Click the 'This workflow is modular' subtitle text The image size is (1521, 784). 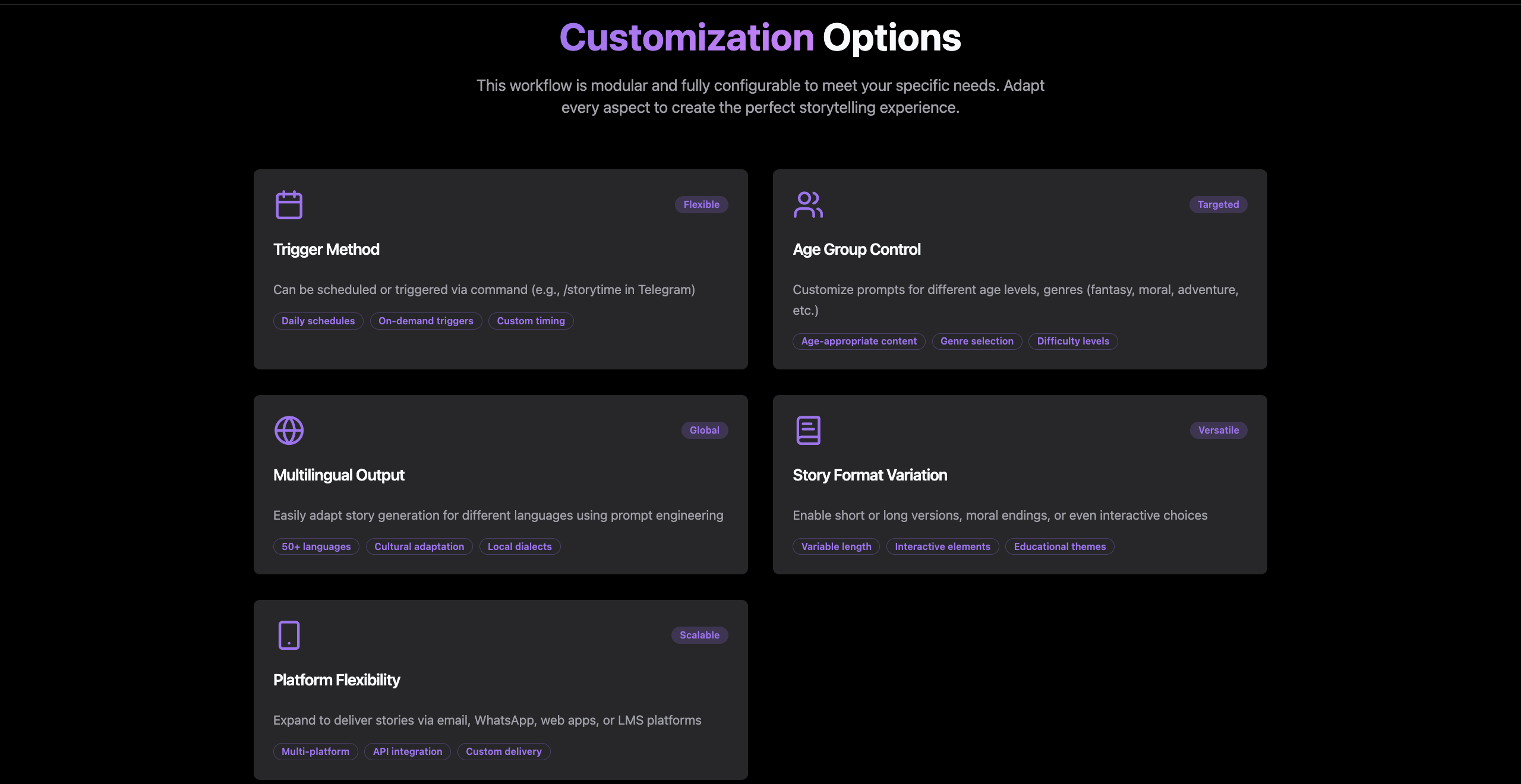click(x=760, y=96)
